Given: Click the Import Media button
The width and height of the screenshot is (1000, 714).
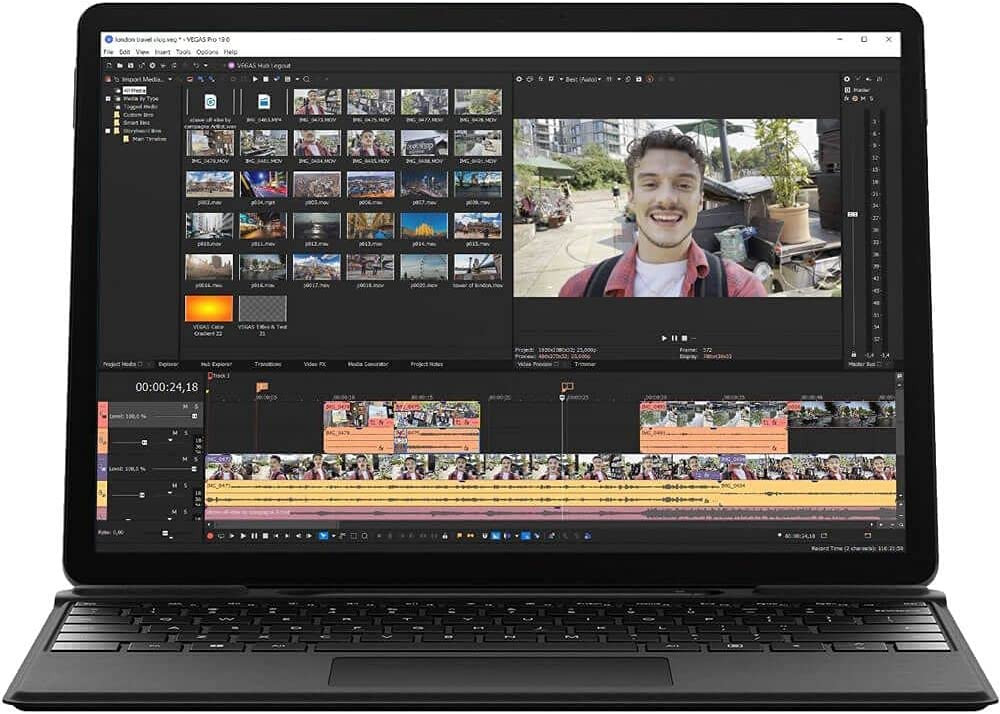Looking at the screenshot, I should click(138, 79).
